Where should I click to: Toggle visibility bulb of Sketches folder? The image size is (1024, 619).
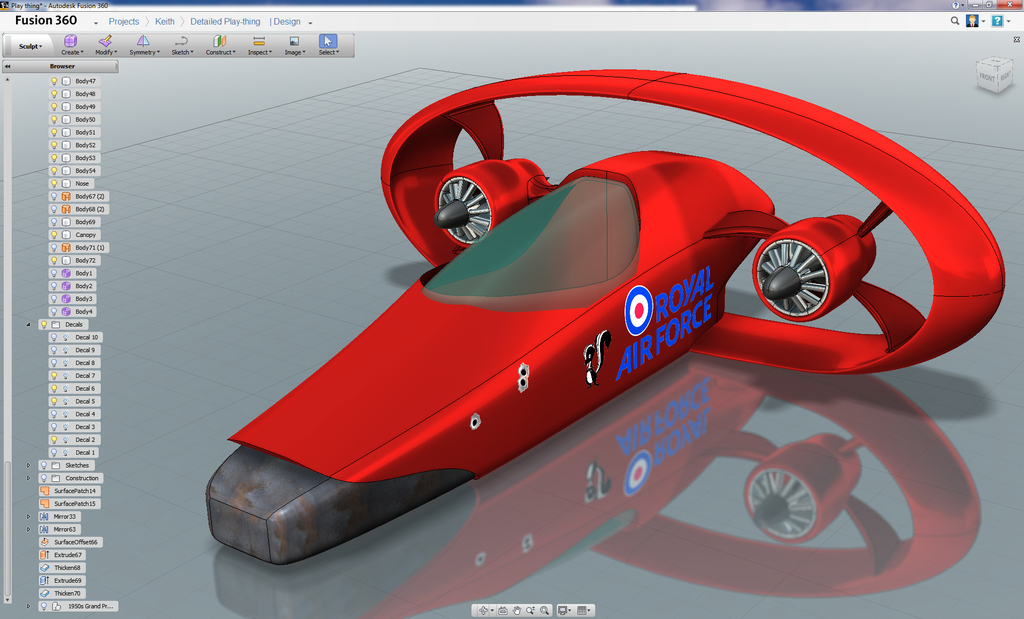pyautogui.click(x=44, y=466)
